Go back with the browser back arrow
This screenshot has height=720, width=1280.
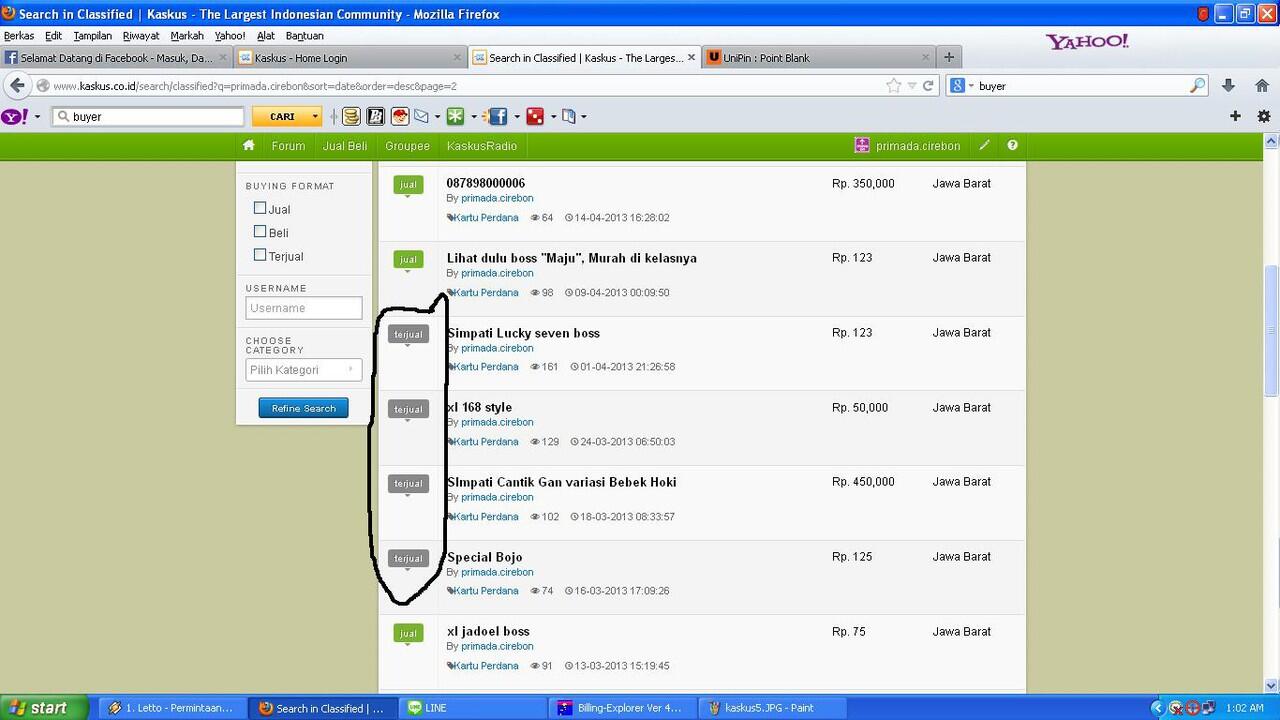tap(17, 86)
